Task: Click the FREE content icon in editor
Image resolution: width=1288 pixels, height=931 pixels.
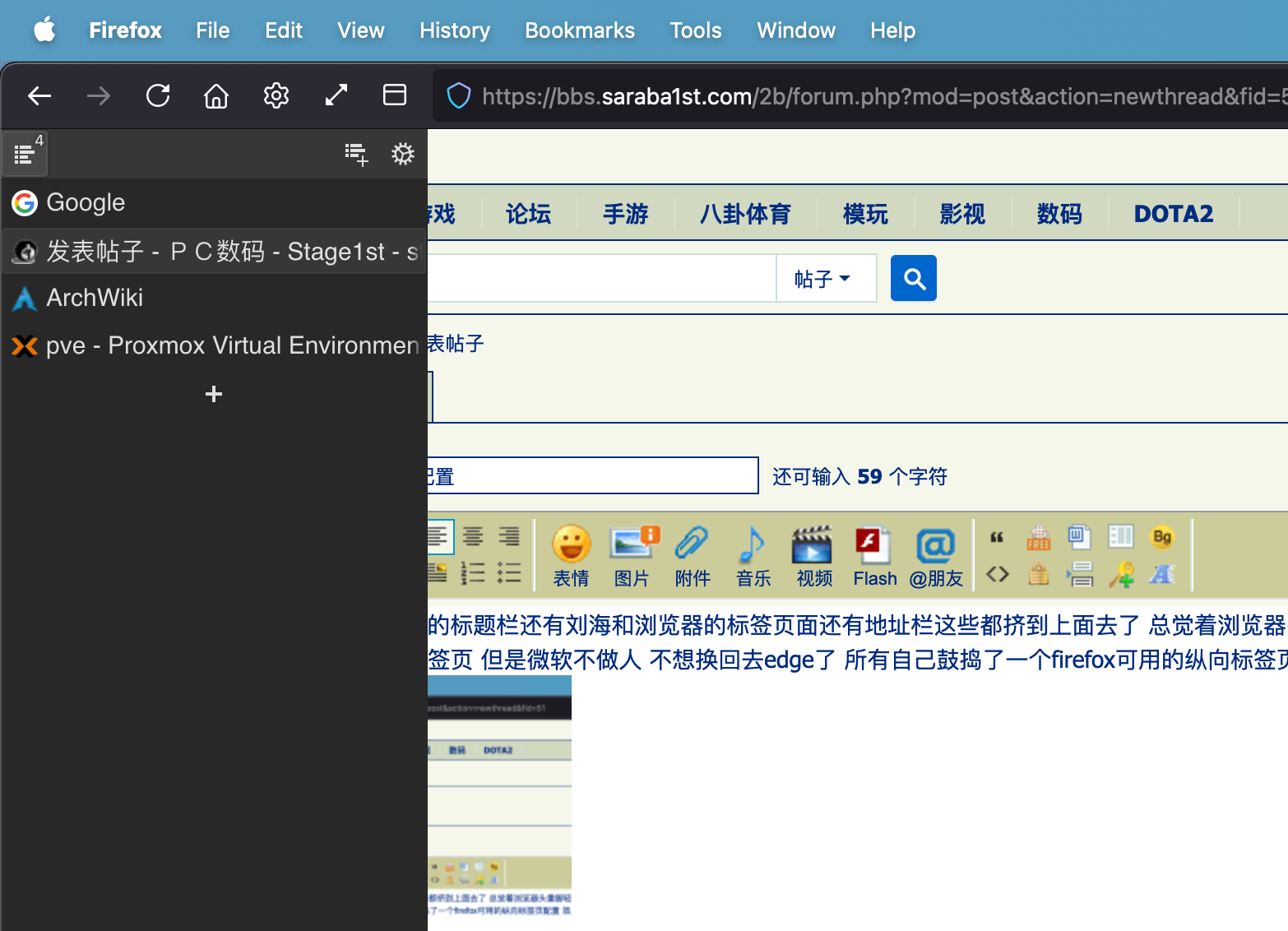Action: (x=1039, y=537)
